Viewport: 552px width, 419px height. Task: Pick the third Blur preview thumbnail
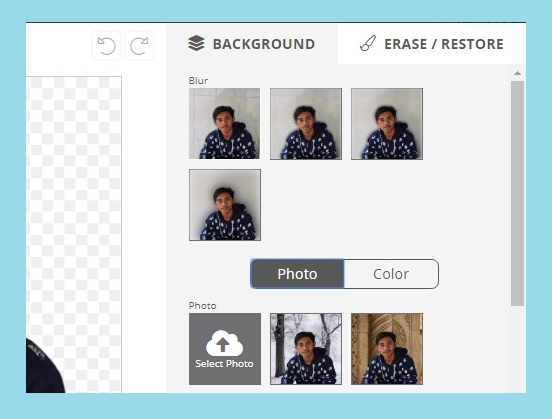(x=387, y=124)
